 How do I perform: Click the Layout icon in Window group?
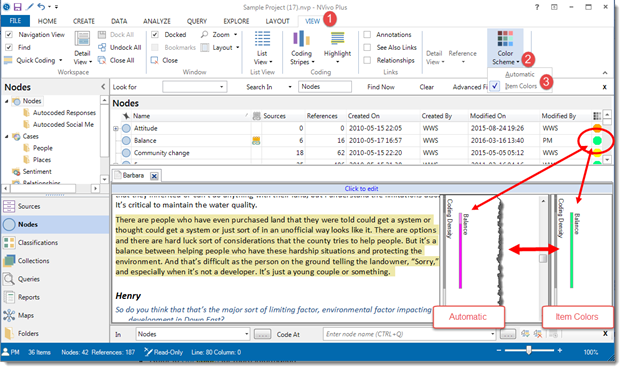coord(205,48)
